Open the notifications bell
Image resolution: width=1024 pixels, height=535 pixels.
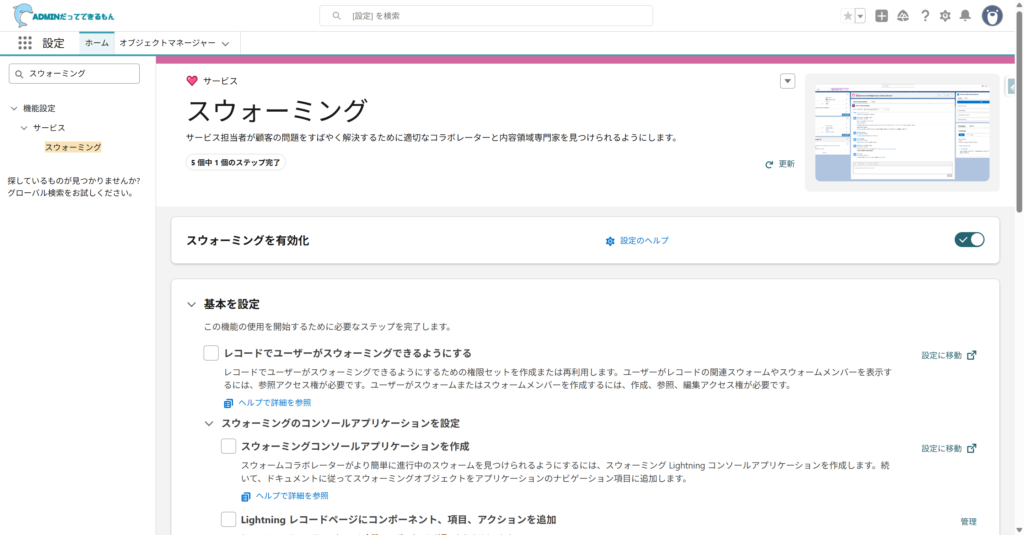click(x=965, y=16)
